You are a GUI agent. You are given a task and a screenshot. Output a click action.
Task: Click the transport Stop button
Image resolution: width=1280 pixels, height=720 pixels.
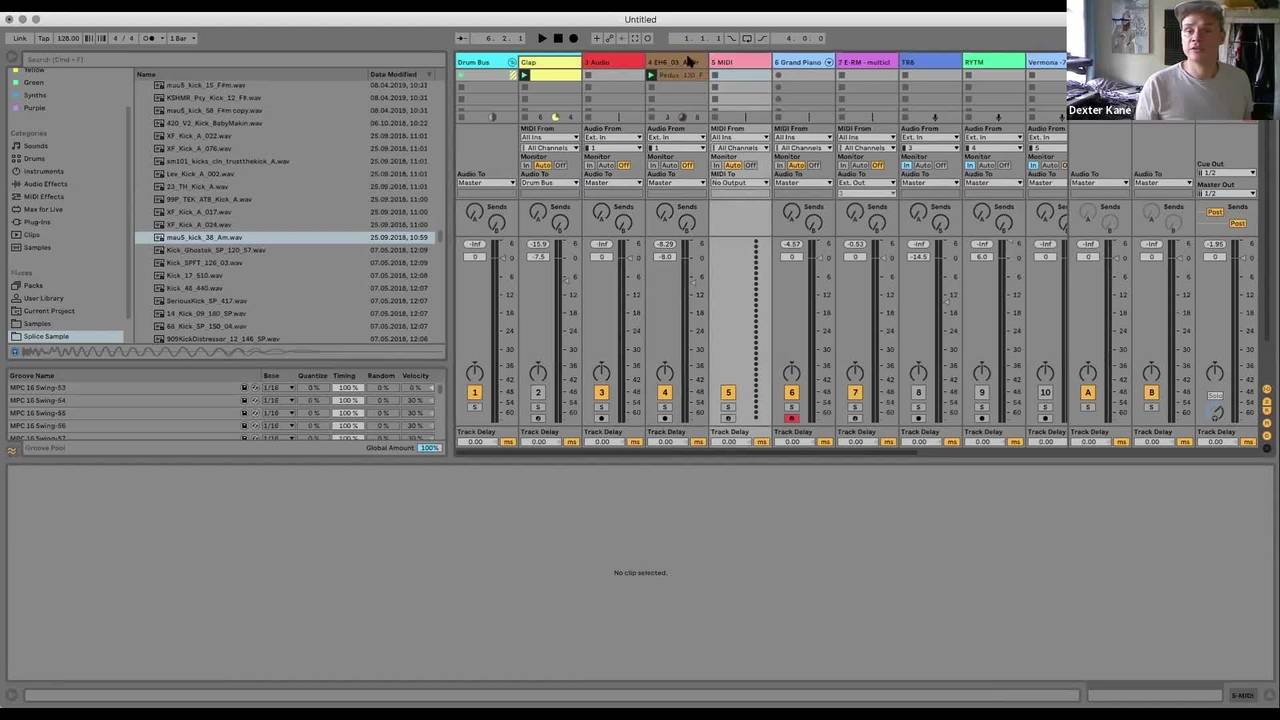point(558,38)
